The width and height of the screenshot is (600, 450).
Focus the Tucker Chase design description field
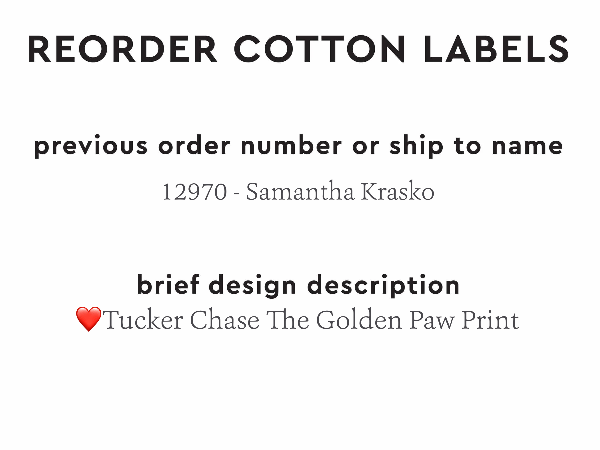[x=310, y=321]
